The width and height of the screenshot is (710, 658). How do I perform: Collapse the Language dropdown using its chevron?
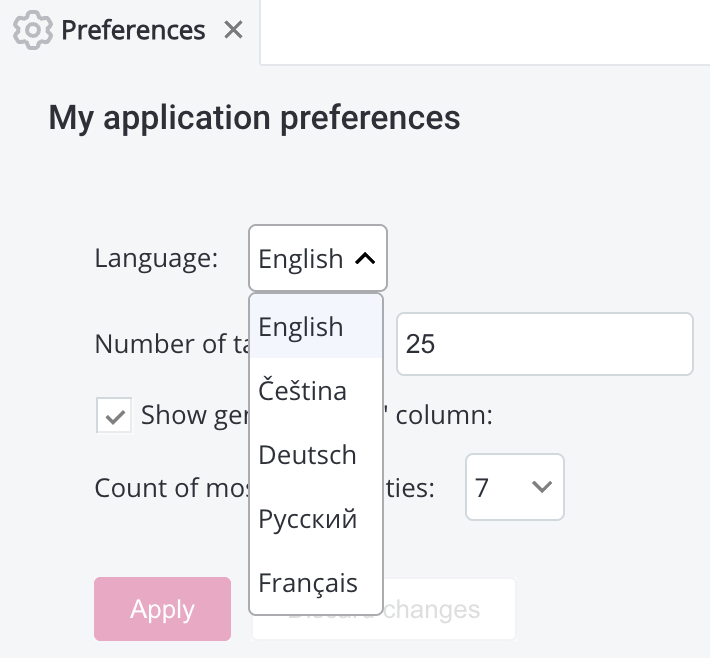(x=365, y=259)
